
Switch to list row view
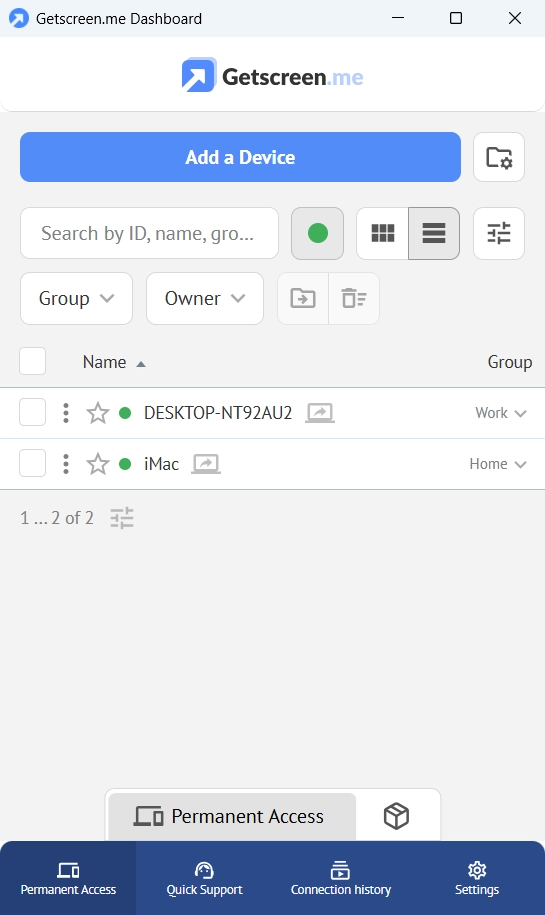[x=434, y=233]
